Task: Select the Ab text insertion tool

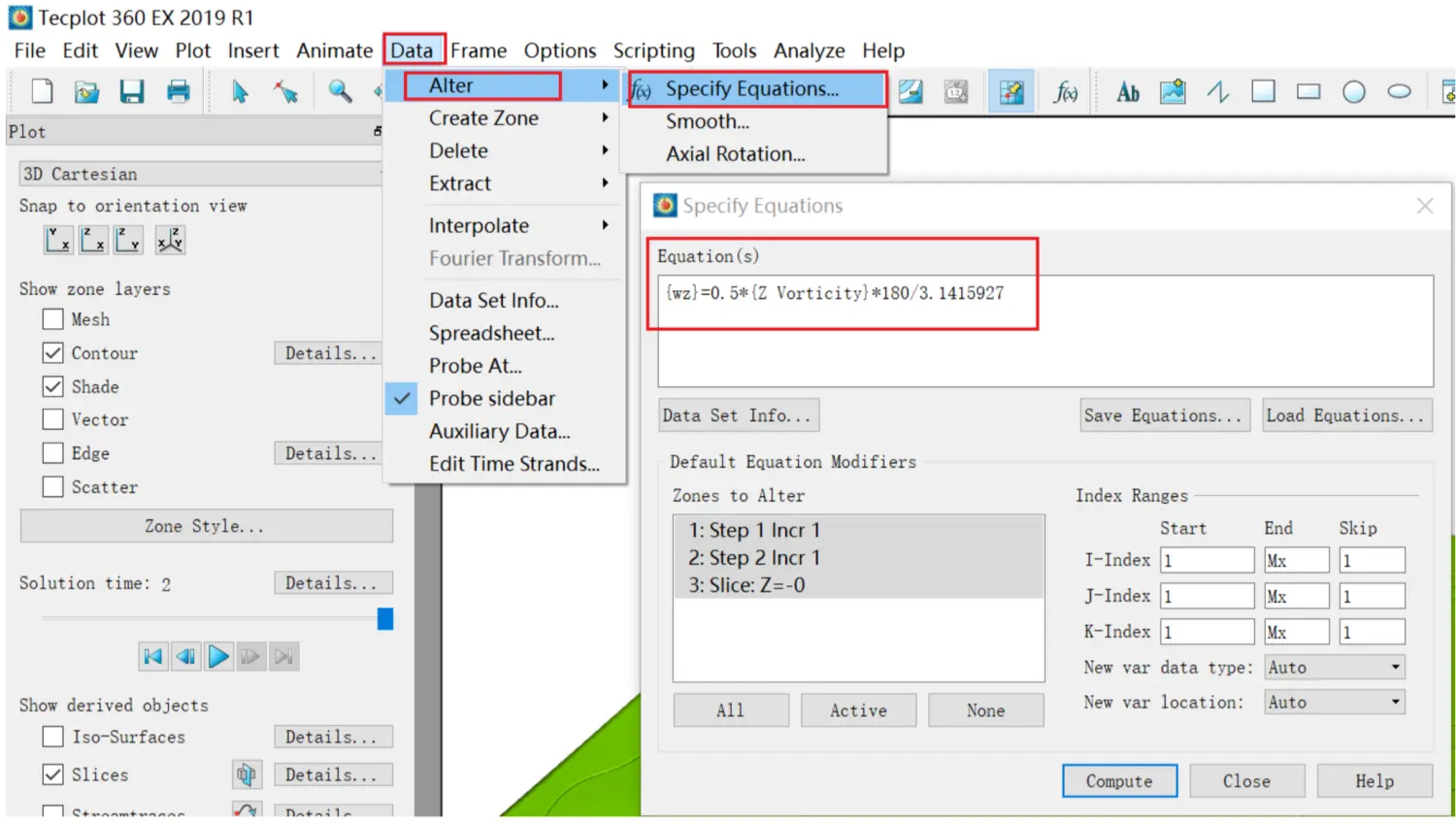Action: tap(1128, 92)
